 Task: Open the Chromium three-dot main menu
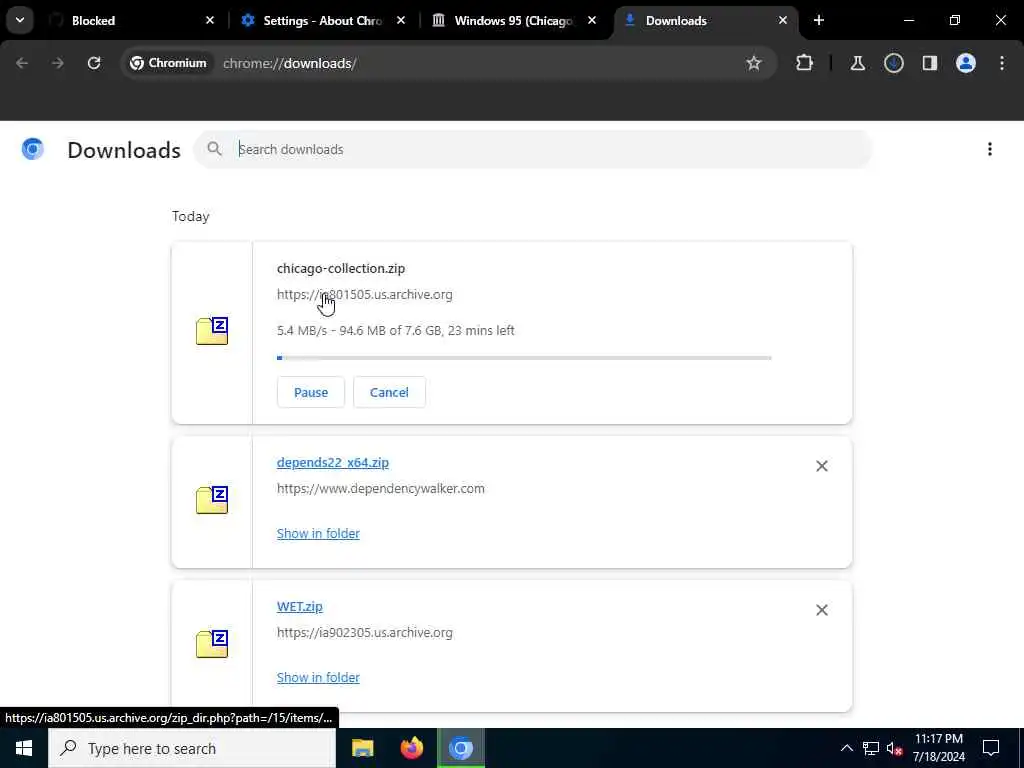1002,63
